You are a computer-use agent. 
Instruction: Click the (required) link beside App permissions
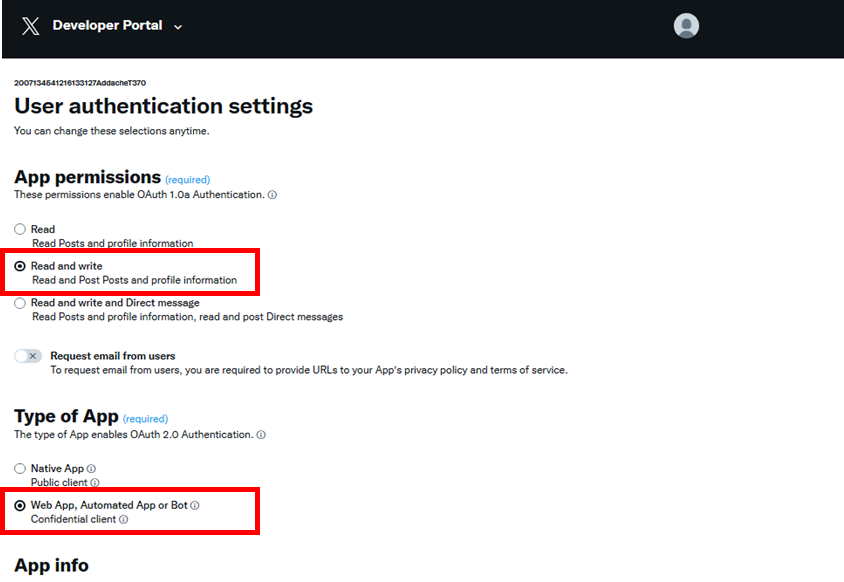tap(187, 180)
